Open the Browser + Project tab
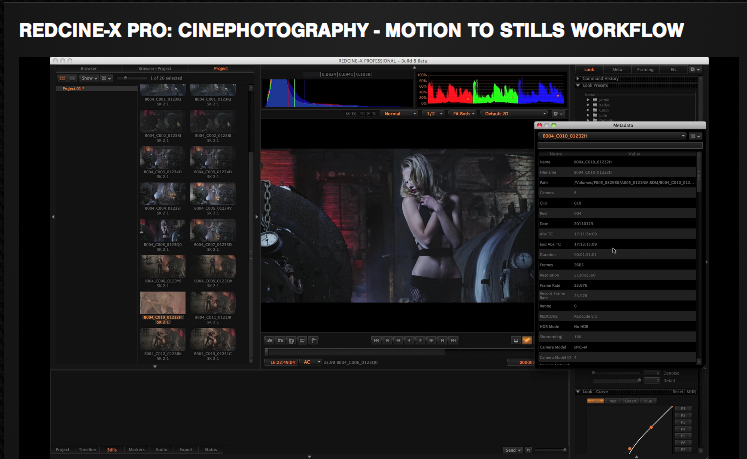Viewport: 747px width, 459px height. pos(154,69)
